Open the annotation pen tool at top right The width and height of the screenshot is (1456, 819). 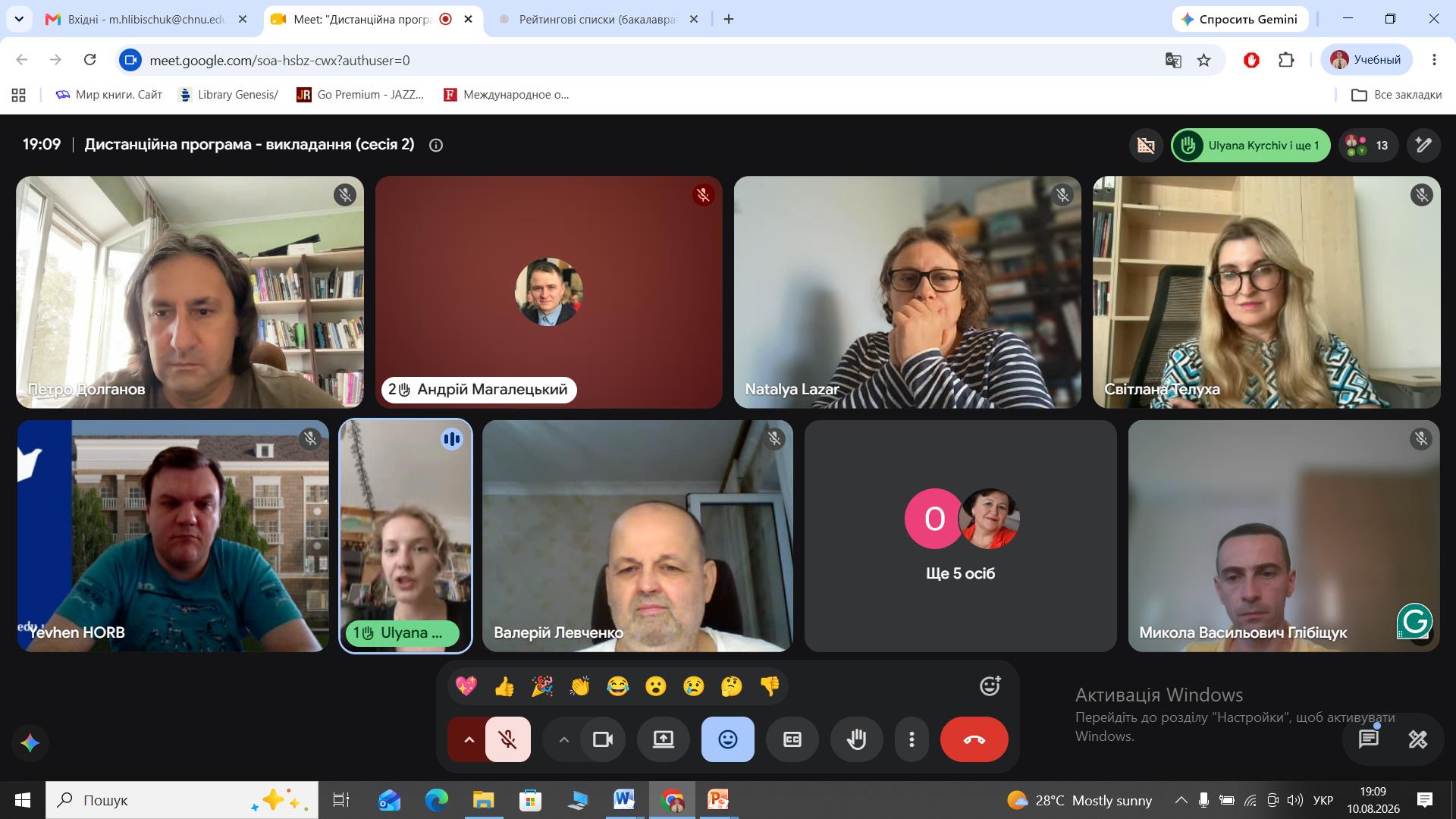(x=1423, y=145)
